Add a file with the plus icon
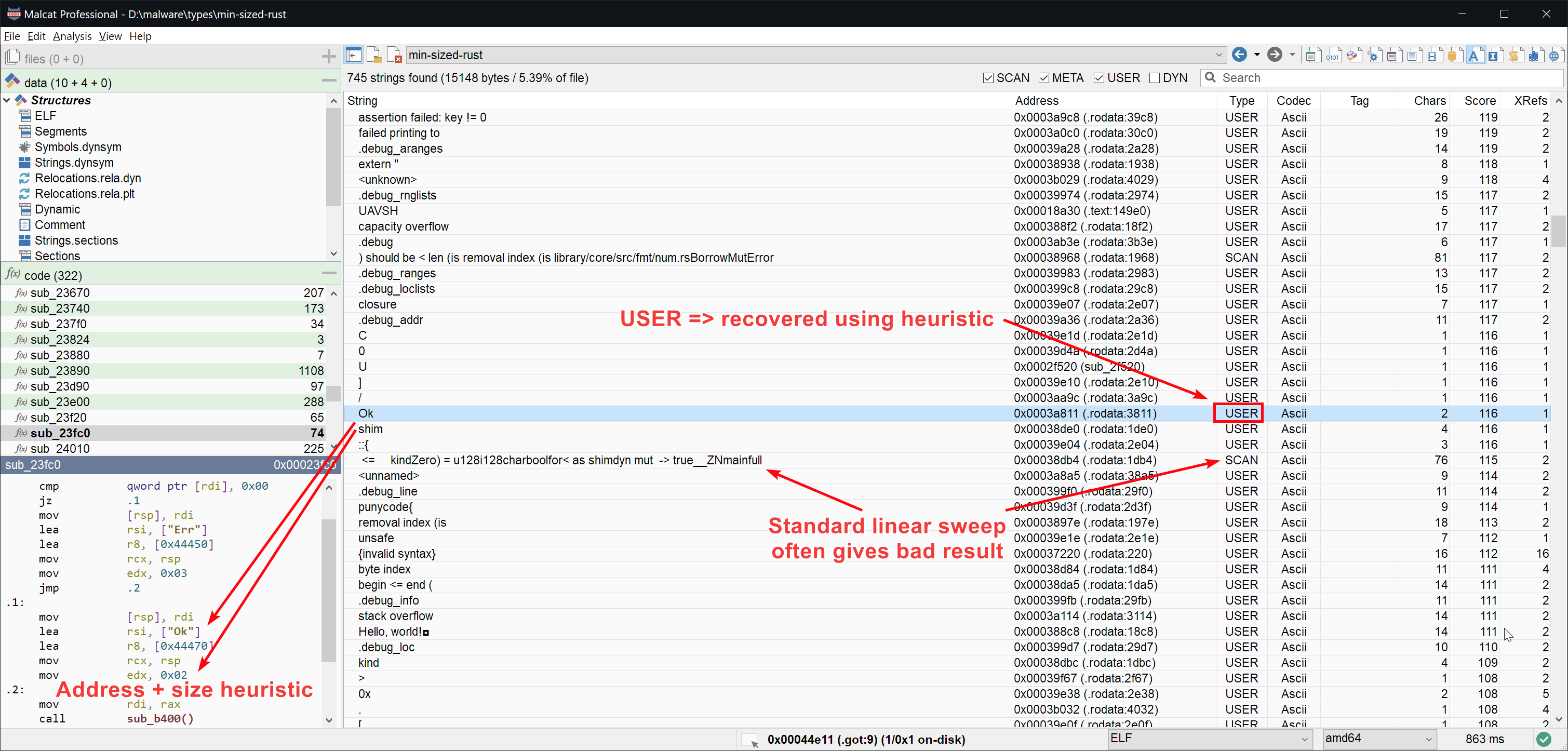 [x=329, y=57]
